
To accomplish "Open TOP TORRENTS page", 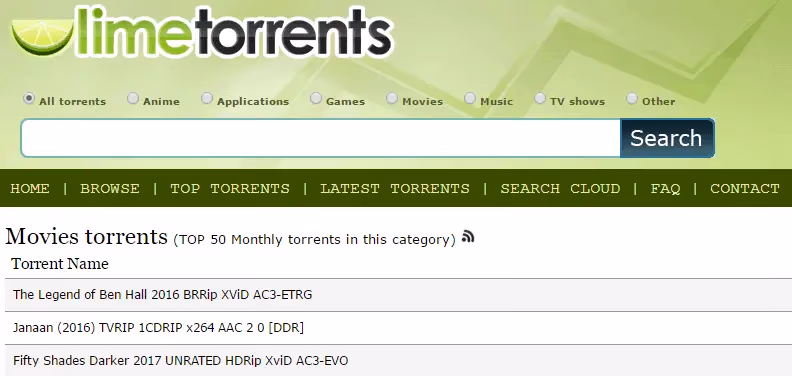I will click(230, 189).
